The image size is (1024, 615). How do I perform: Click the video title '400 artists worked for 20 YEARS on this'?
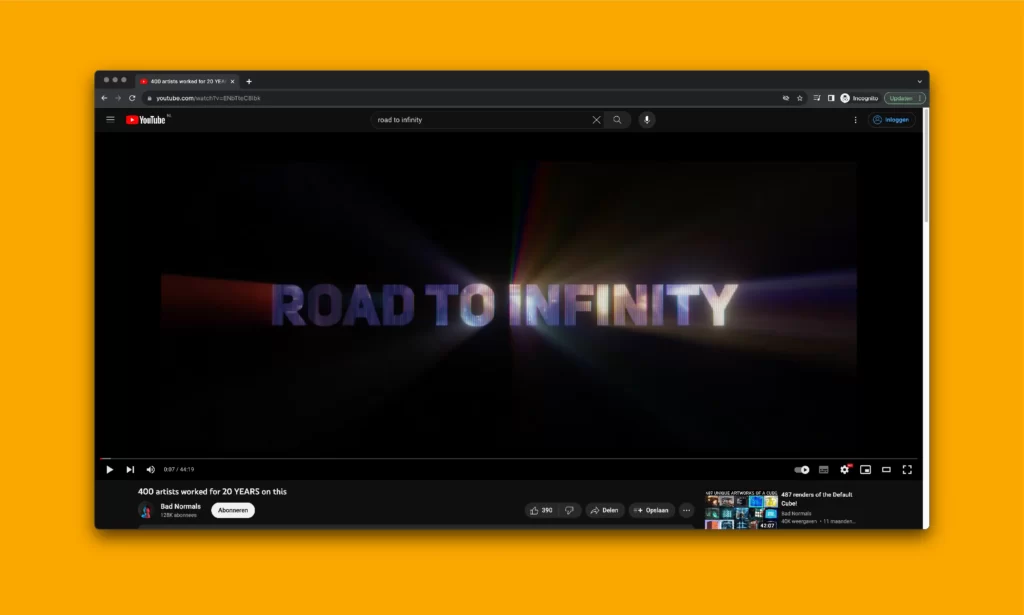[212, 492]
